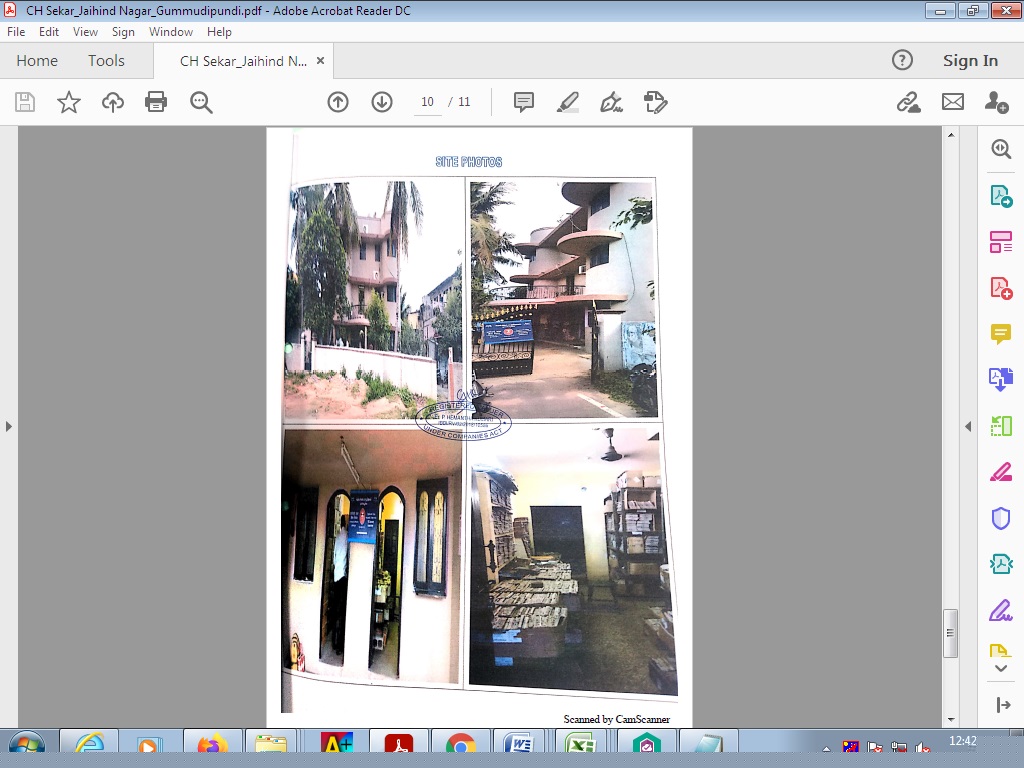The width and height of the screenshot is (1024, 768).
Task: Click the Stamp tool icon in the toolbar
Action: pyautogui.click(x=655, y=102)
